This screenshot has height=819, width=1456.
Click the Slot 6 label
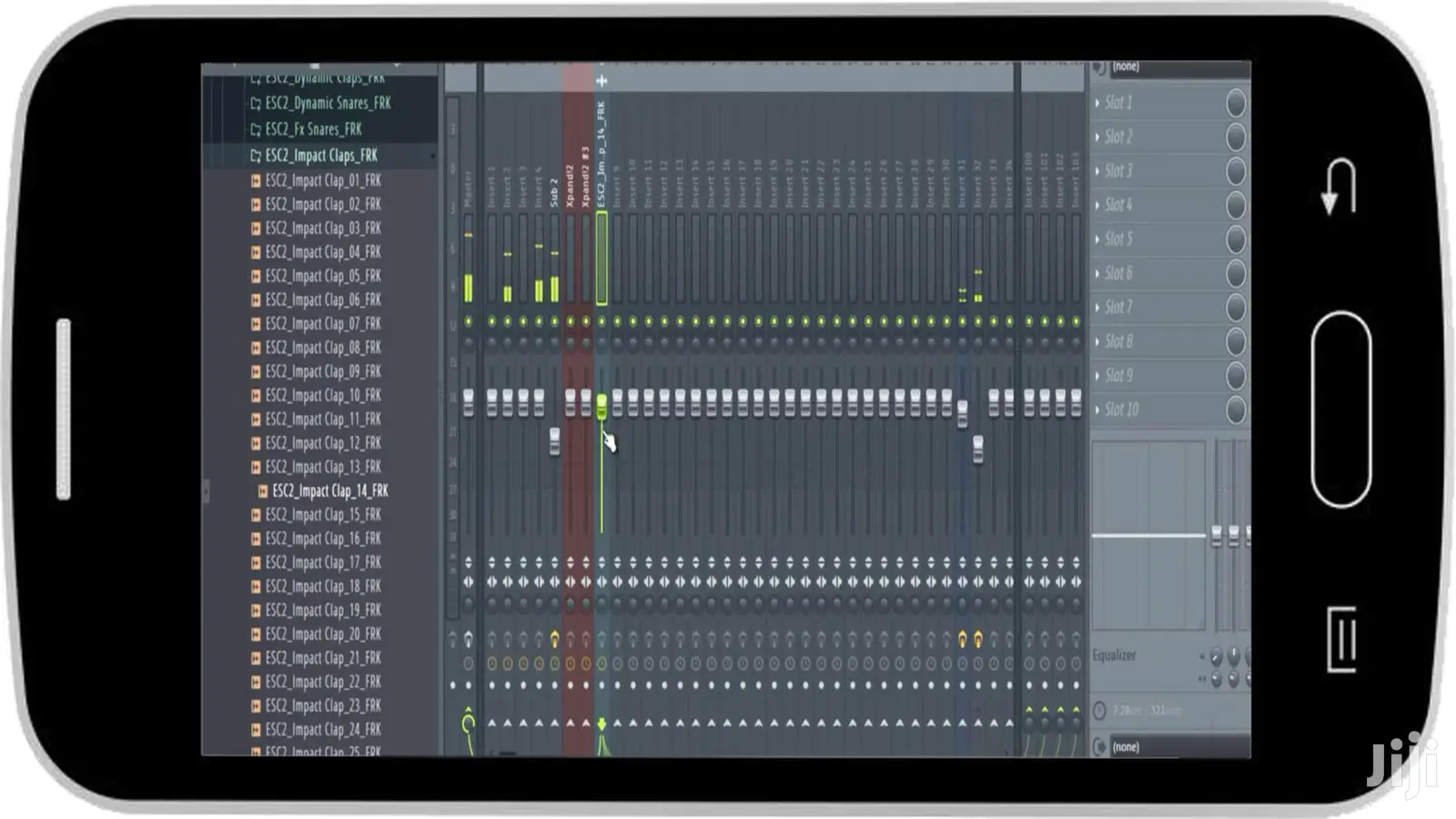point(1118,273)
